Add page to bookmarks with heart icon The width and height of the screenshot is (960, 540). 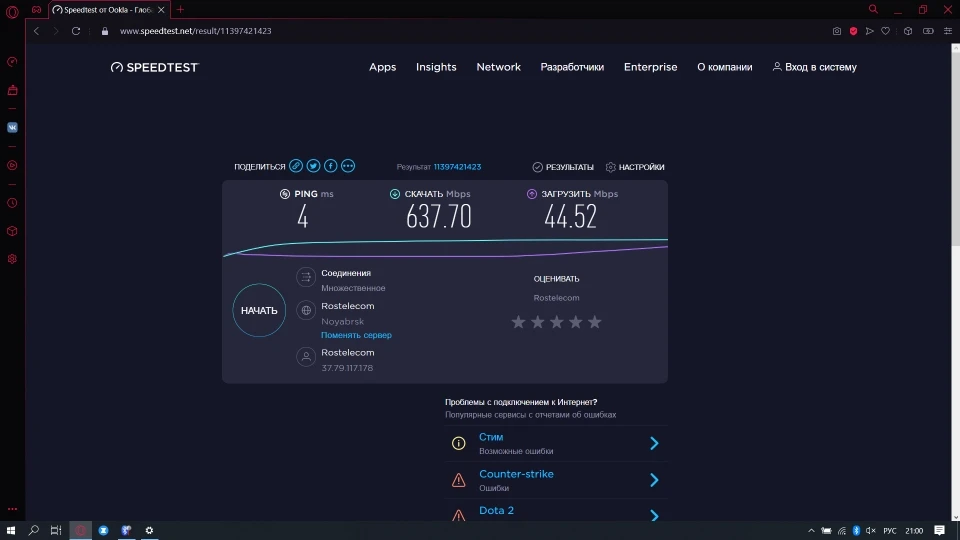tap(887, 31)
